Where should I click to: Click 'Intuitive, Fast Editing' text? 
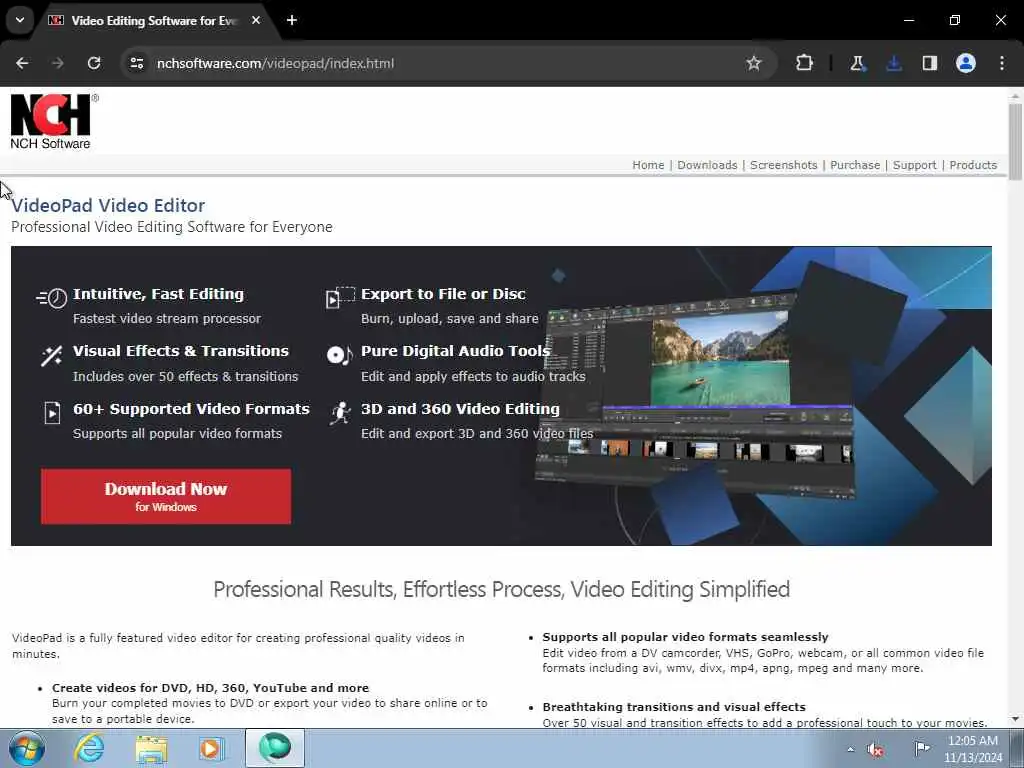(158, 294)
